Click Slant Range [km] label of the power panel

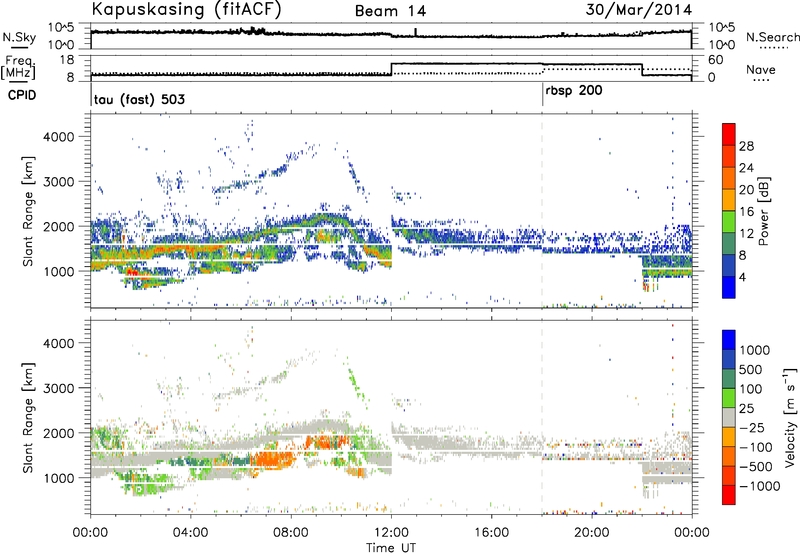28,211
